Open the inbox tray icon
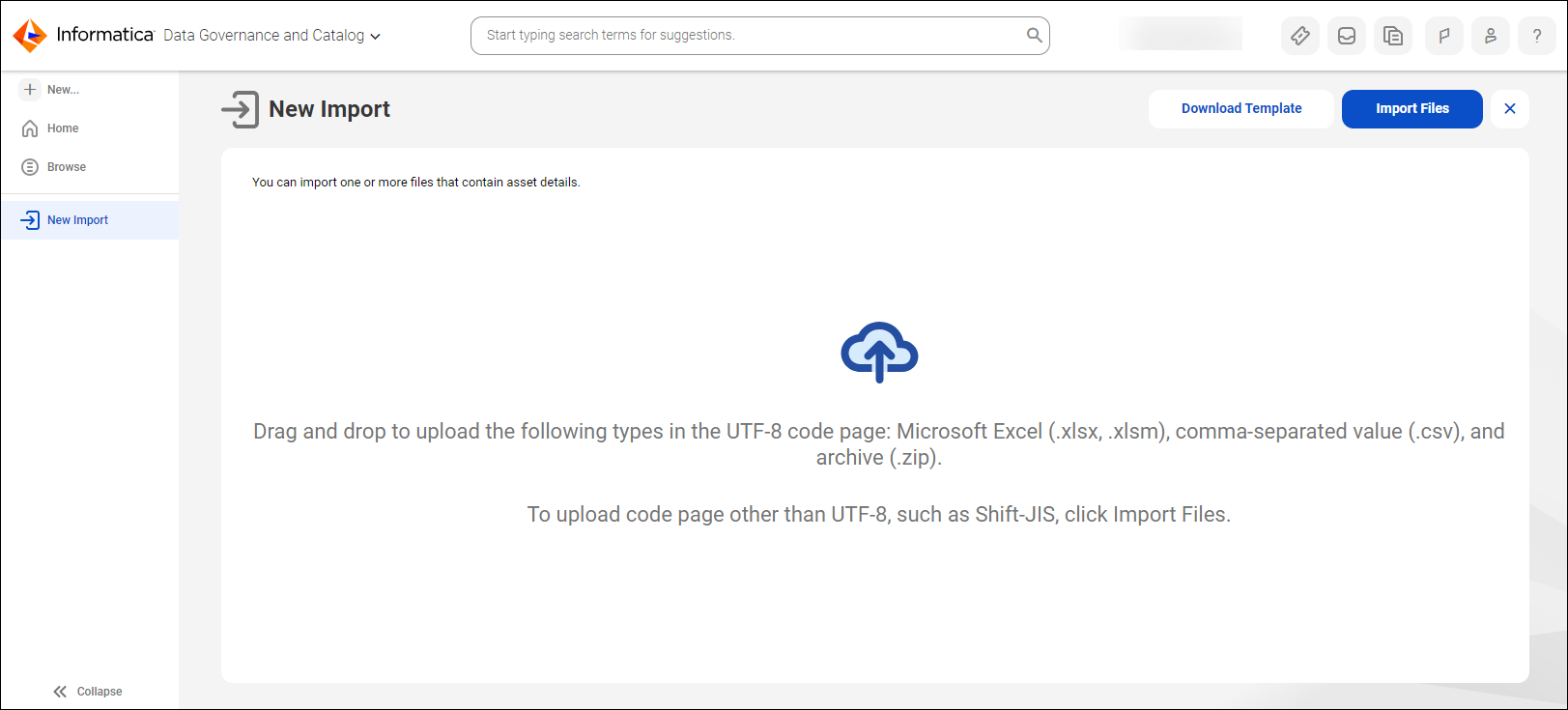Image resolution: width=1568 pixels, height=710 pixels. click(x=1347, y=36)
